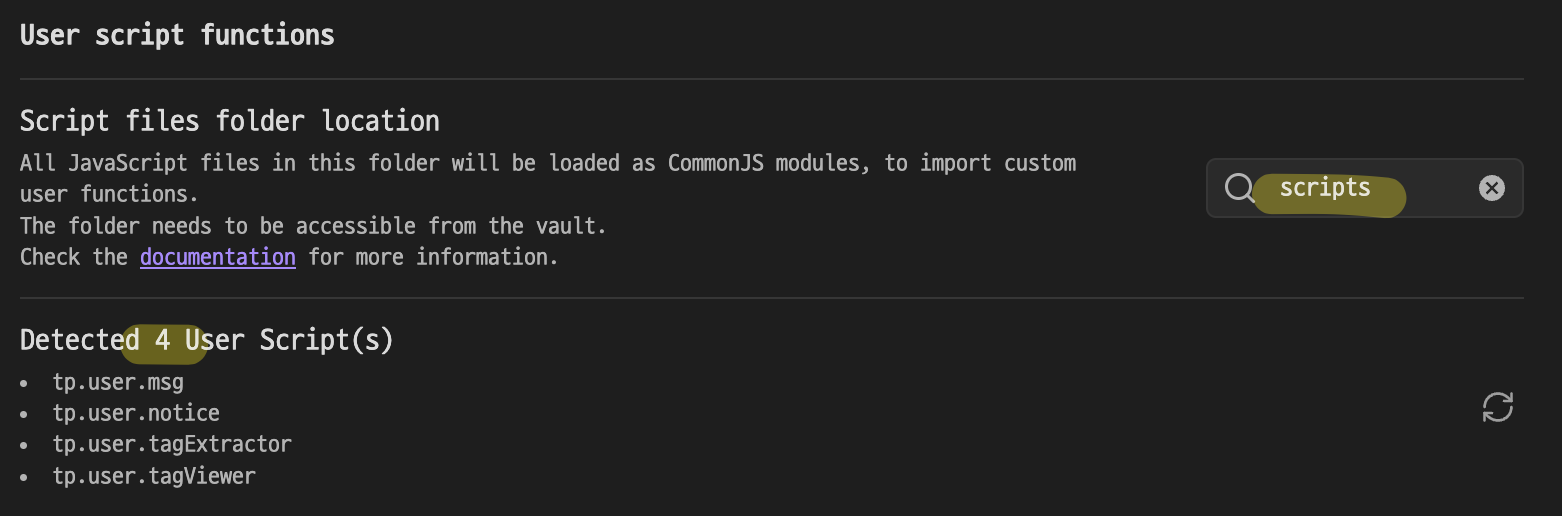The image size is (1562, 516).
Task: Click the magnifier icon in folder field
Action: [1239, 188]
